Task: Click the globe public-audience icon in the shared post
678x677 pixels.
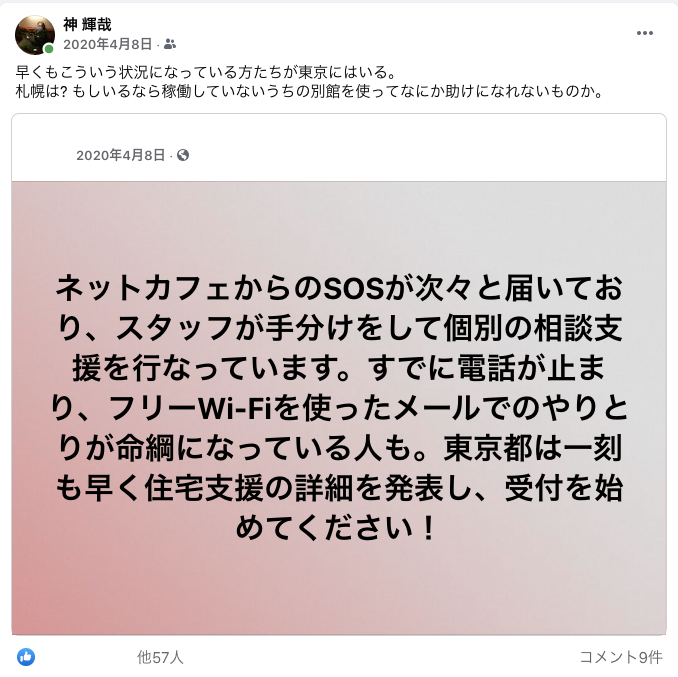Action: (x=183, y=155)
